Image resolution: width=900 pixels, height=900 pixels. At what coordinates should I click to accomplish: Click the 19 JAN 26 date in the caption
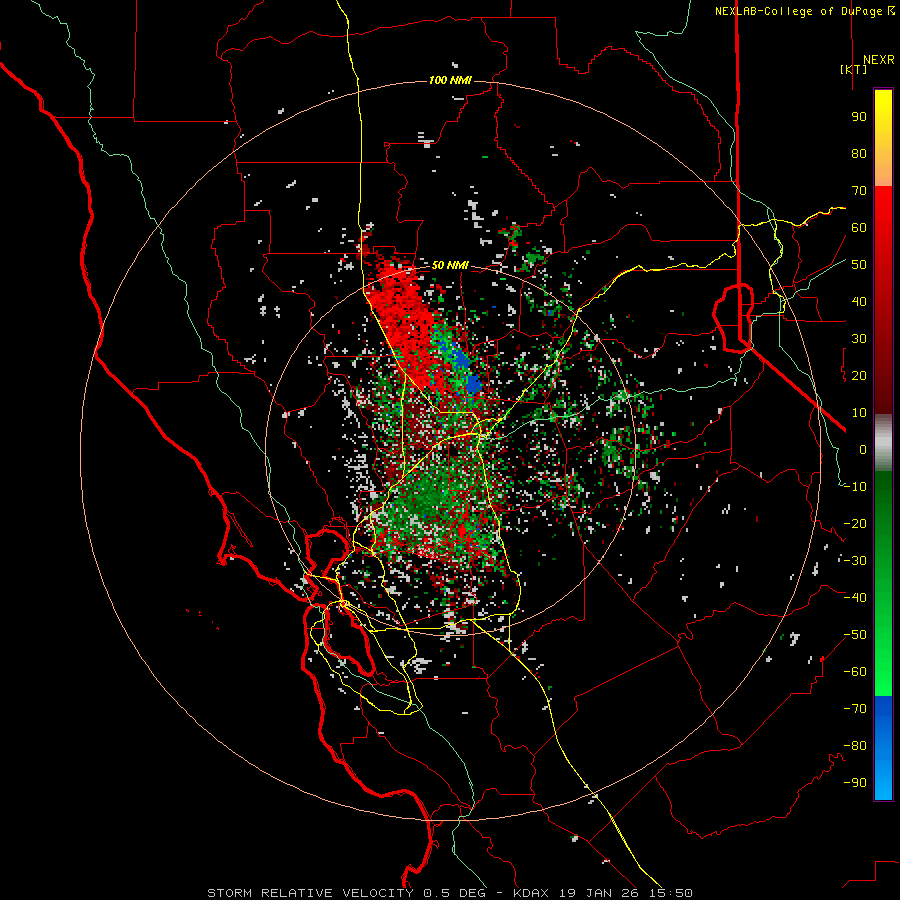point(598,893)
